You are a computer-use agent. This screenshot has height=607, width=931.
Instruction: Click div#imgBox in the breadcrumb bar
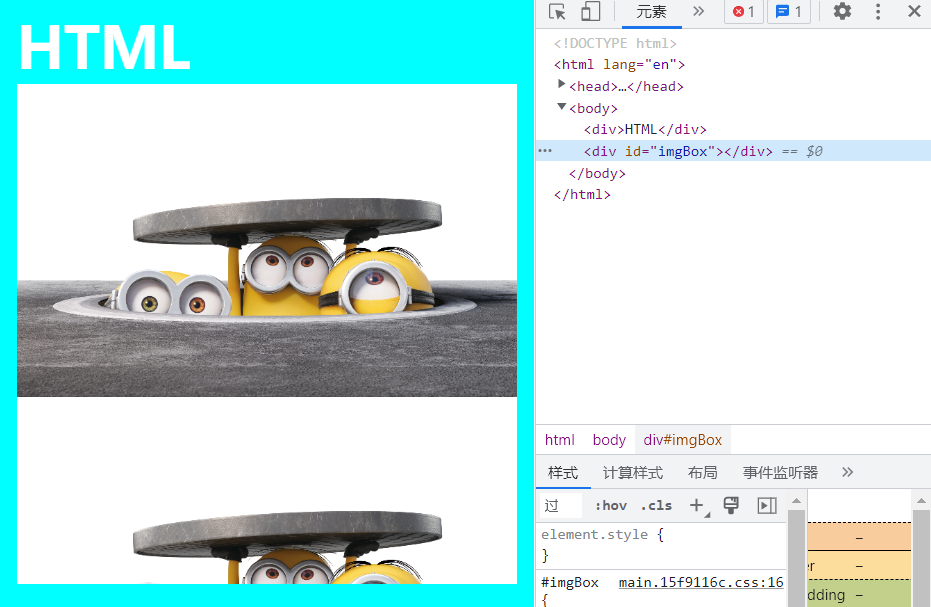(x=682, y=440)
